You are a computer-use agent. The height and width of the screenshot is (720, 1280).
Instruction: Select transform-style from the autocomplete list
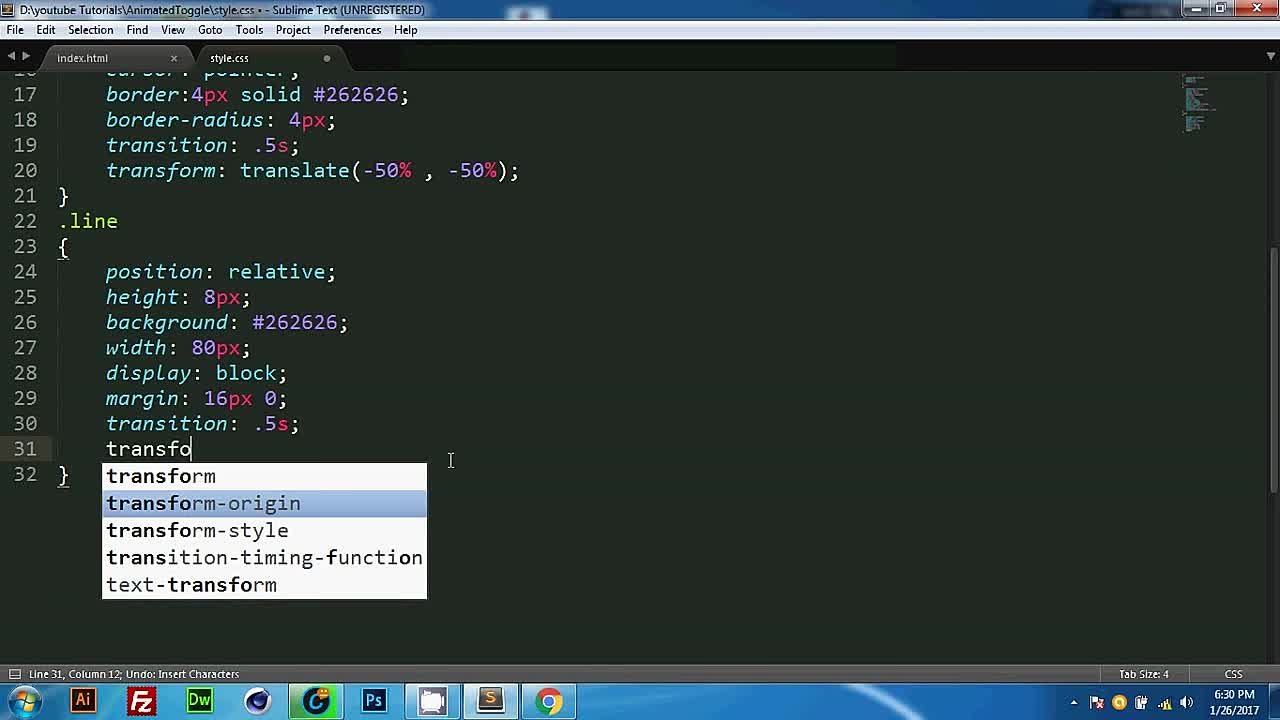[x=197, y=530]
